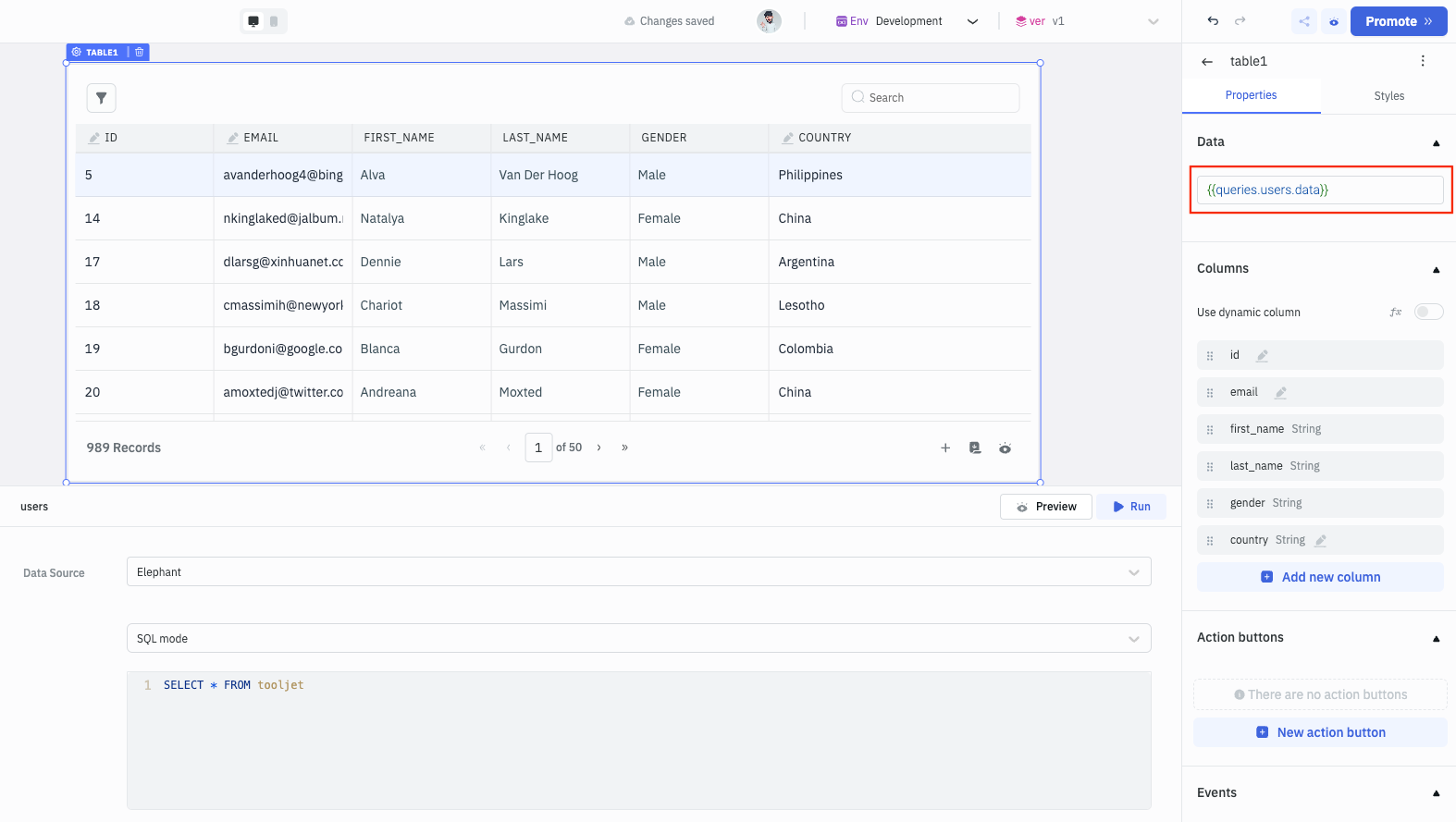
Task: Switch canvas to mobile view icon
Action: (x=274, y=21)
